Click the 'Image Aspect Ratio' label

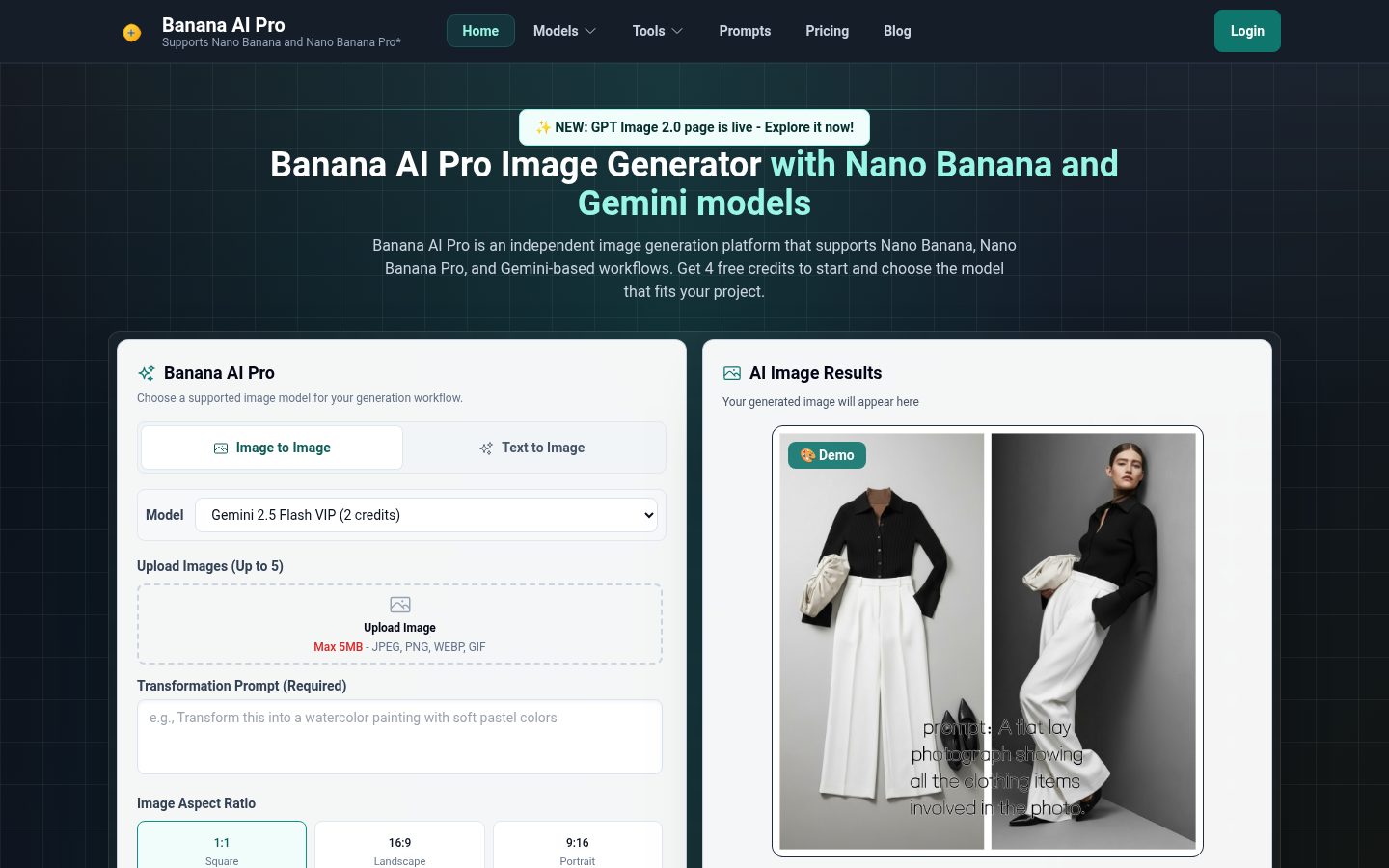(x=196, y=803)
